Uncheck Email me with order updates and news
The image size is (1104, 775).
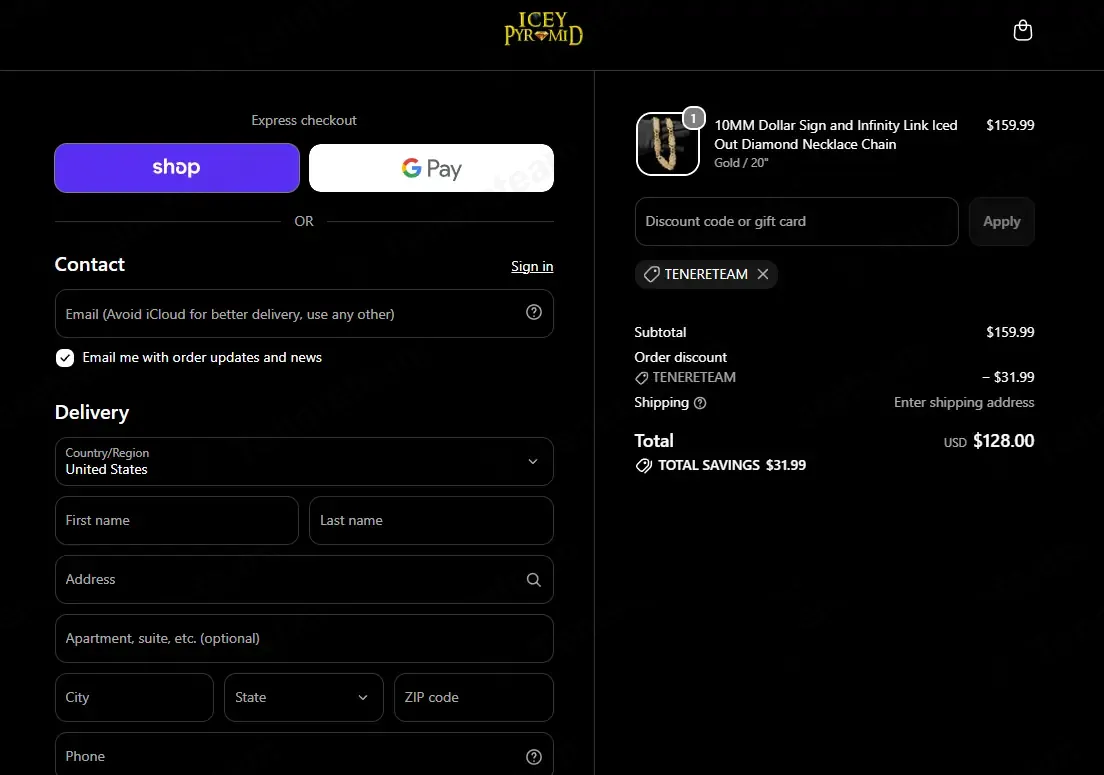pyautogui.click(x=65, y=358)
